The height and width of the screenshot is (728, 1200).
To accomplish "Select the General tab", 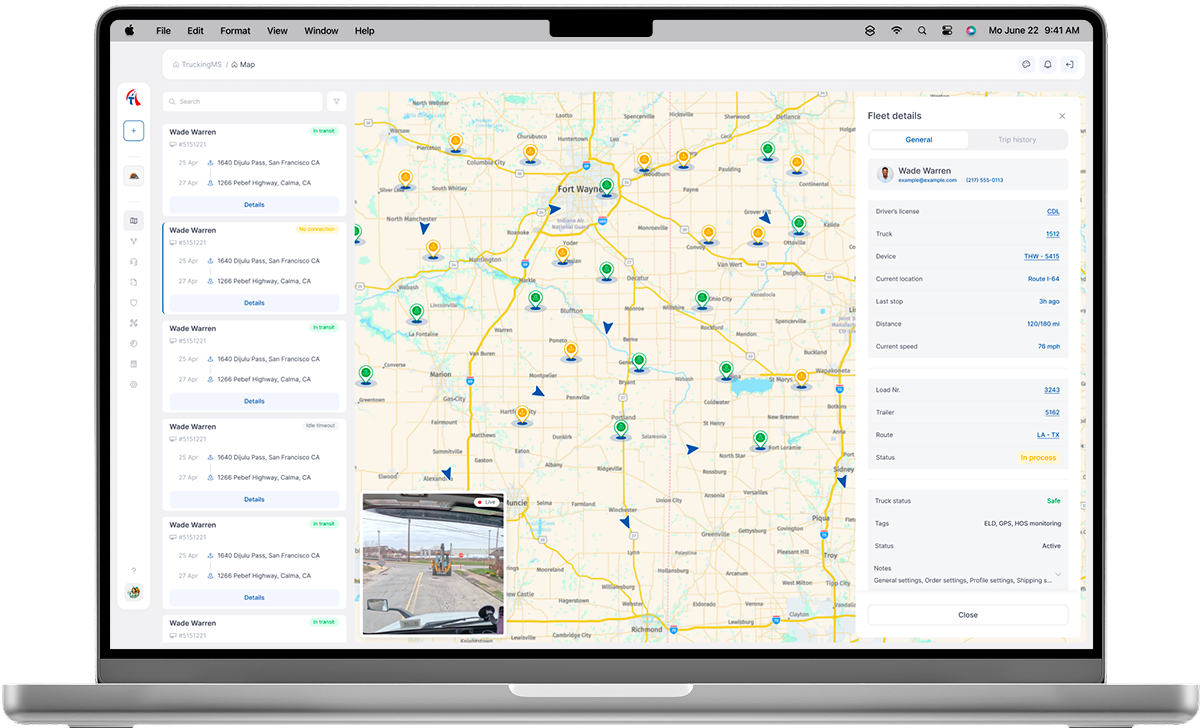I will point(918,140).
